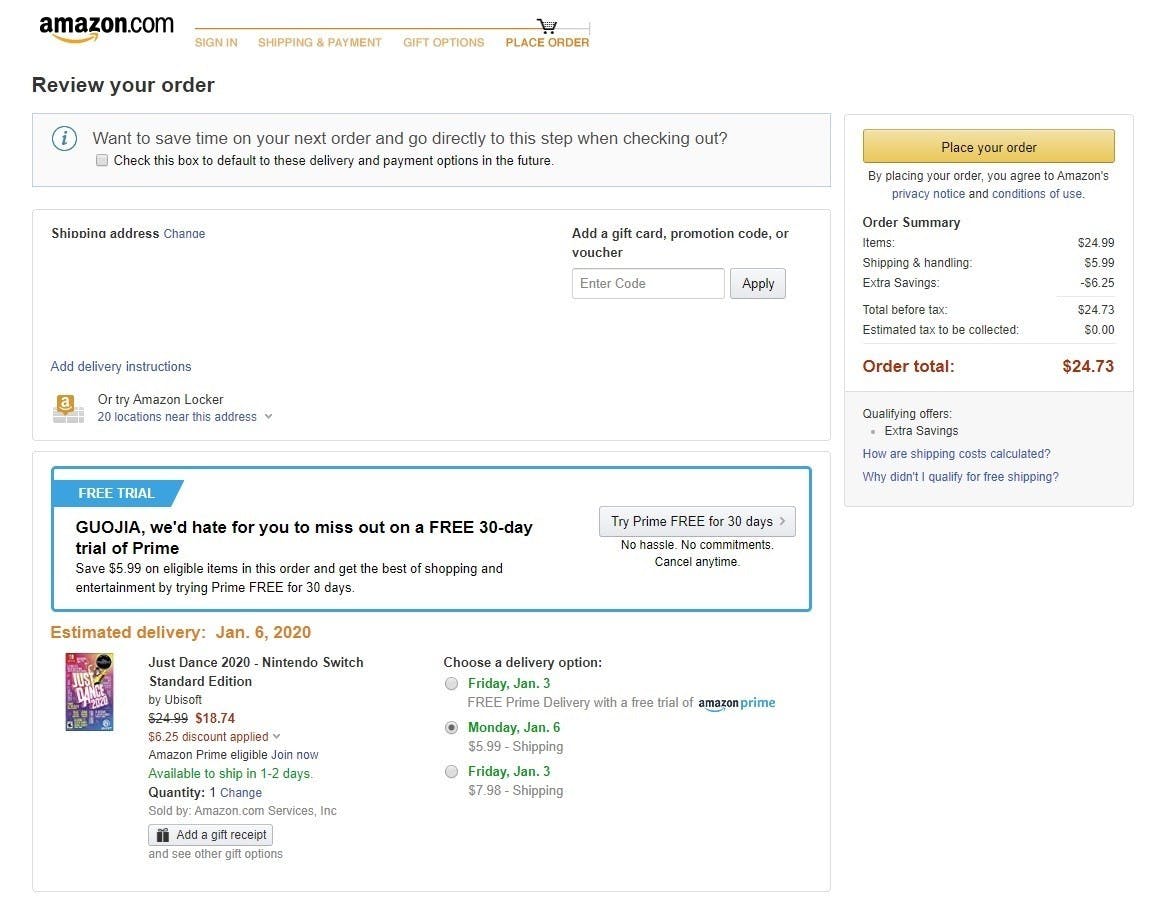Viewport: 1161px width, 901px height.
Task: Go to the Gift Options step
Action: [443, 42]
